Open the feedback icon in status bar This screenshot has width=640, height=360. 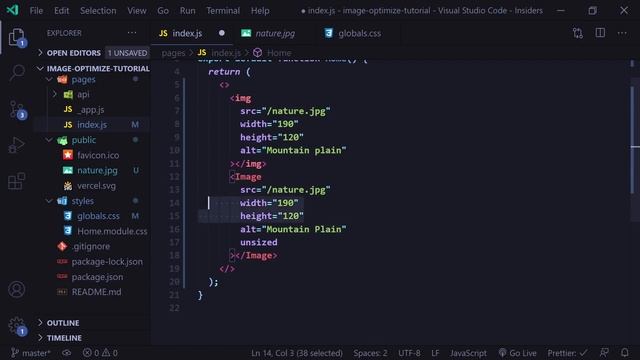(604, 353)
